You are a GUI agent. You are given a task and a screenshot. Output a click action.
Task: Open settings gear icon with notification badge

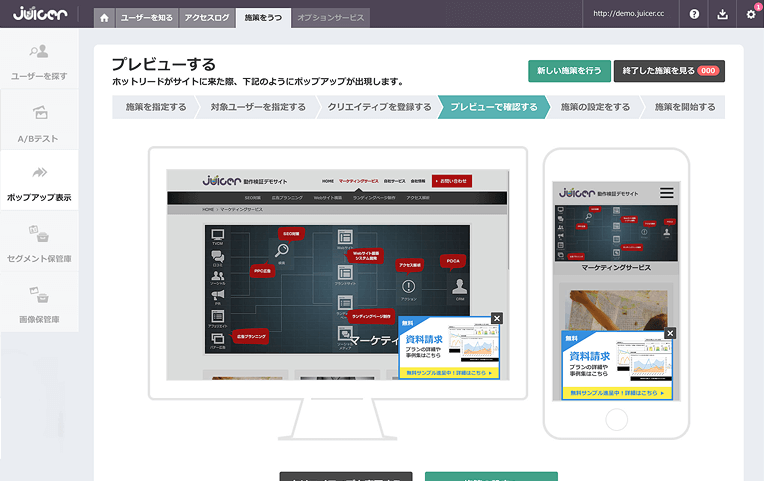click(x=750, y=14)
